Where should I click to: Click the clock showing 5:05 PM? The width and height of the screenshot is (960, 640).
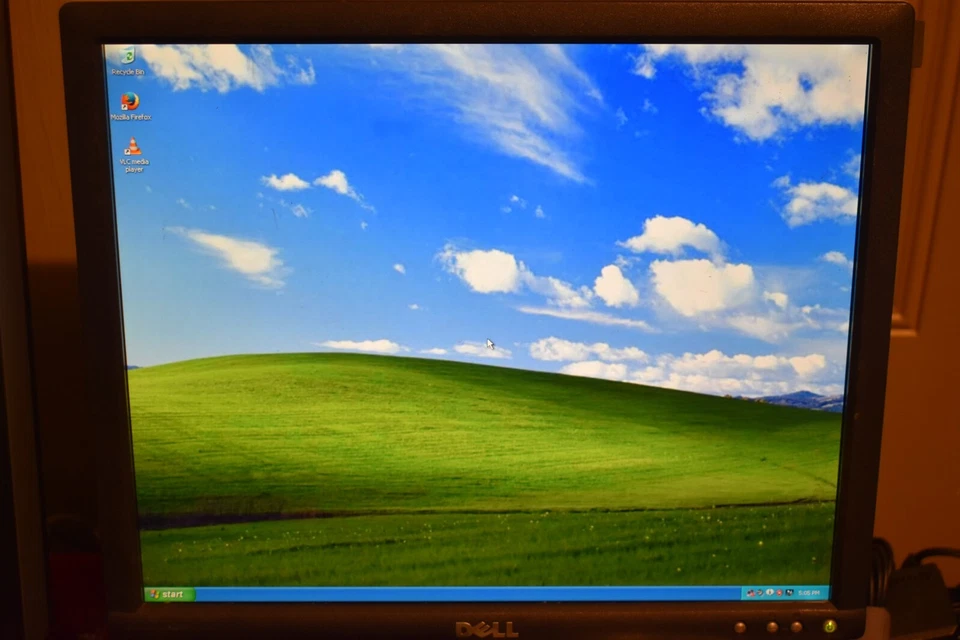pyautogui.click(x=808, y=593)
